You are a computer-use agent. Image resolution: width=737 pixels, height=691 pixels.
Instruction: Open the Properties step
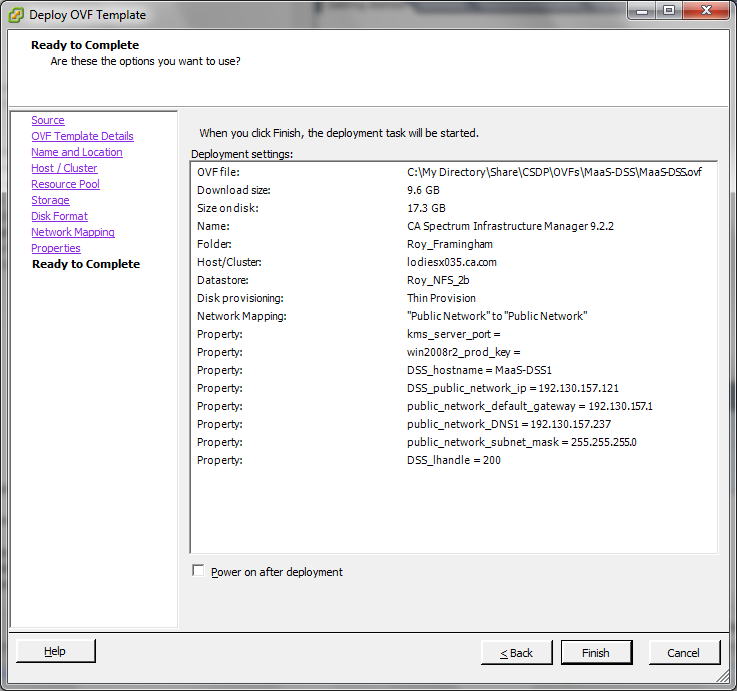click(x=56, y=248)
